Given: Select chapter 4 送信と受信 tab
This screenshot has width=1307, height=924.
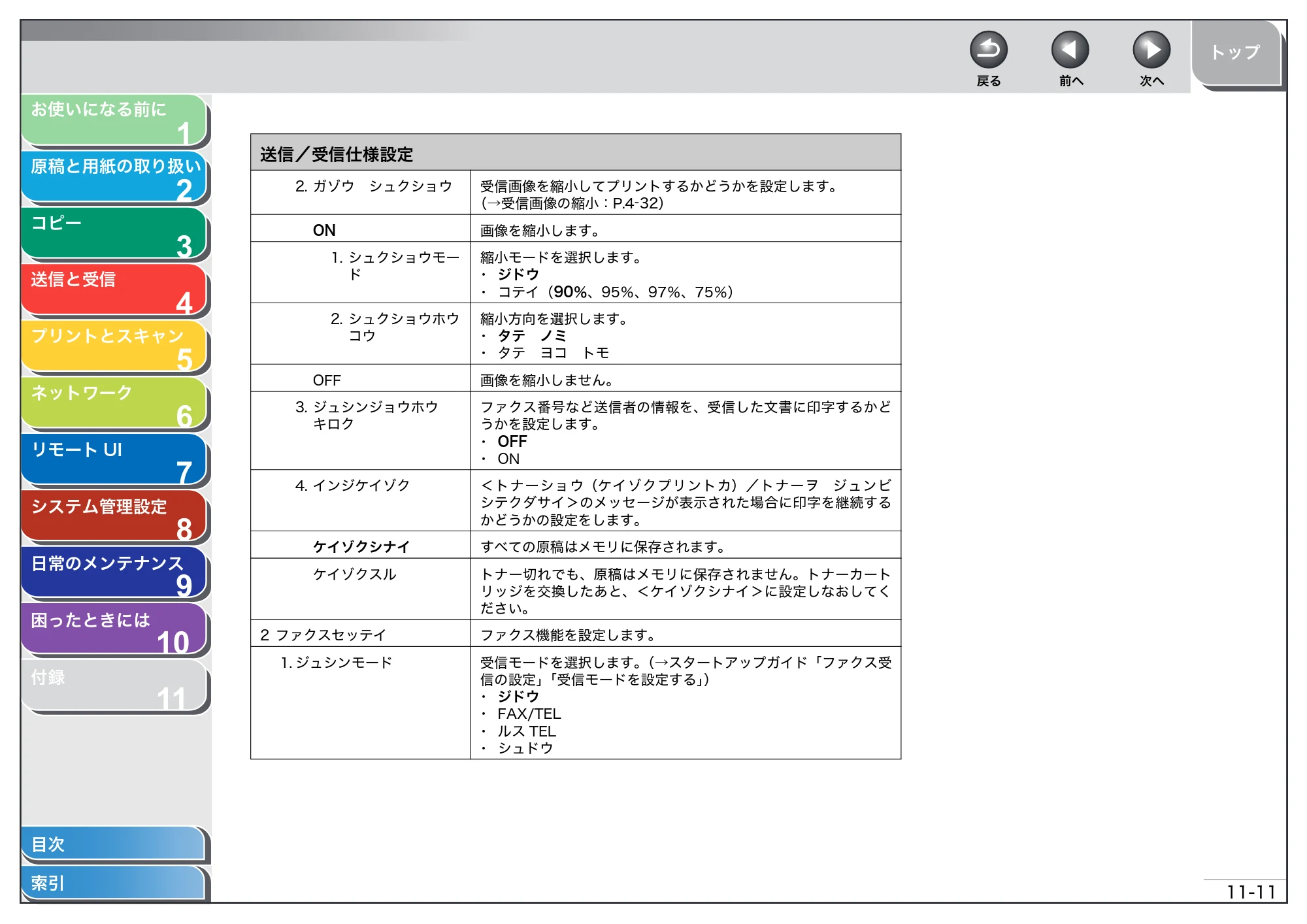Looking at the screenshot, I should [114, 289].
